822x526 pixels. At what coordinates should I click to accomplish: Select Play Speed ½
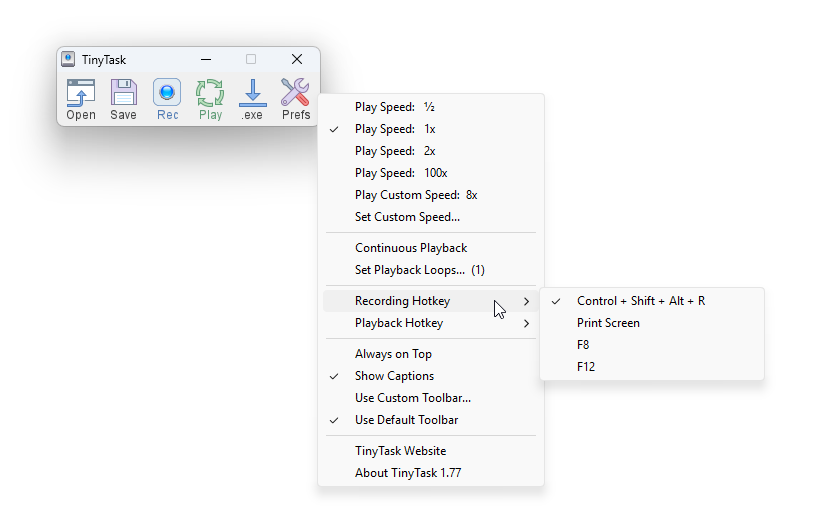[431, 107]
